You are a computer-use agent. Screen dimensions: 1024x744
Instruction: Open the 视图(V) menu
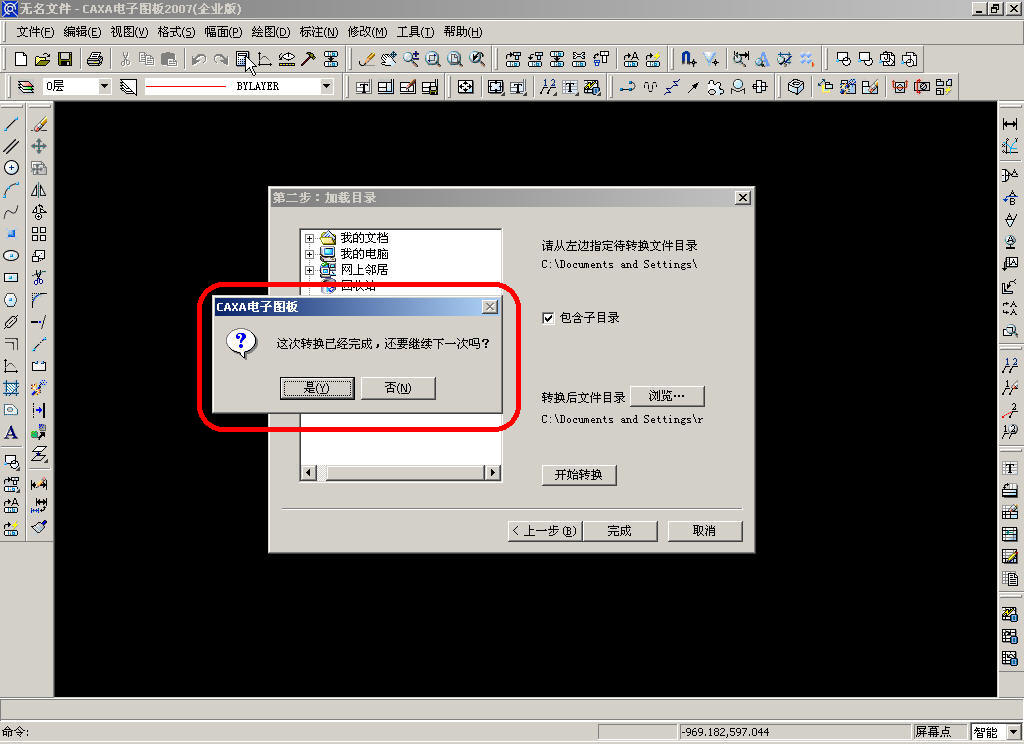coord(129,32)
